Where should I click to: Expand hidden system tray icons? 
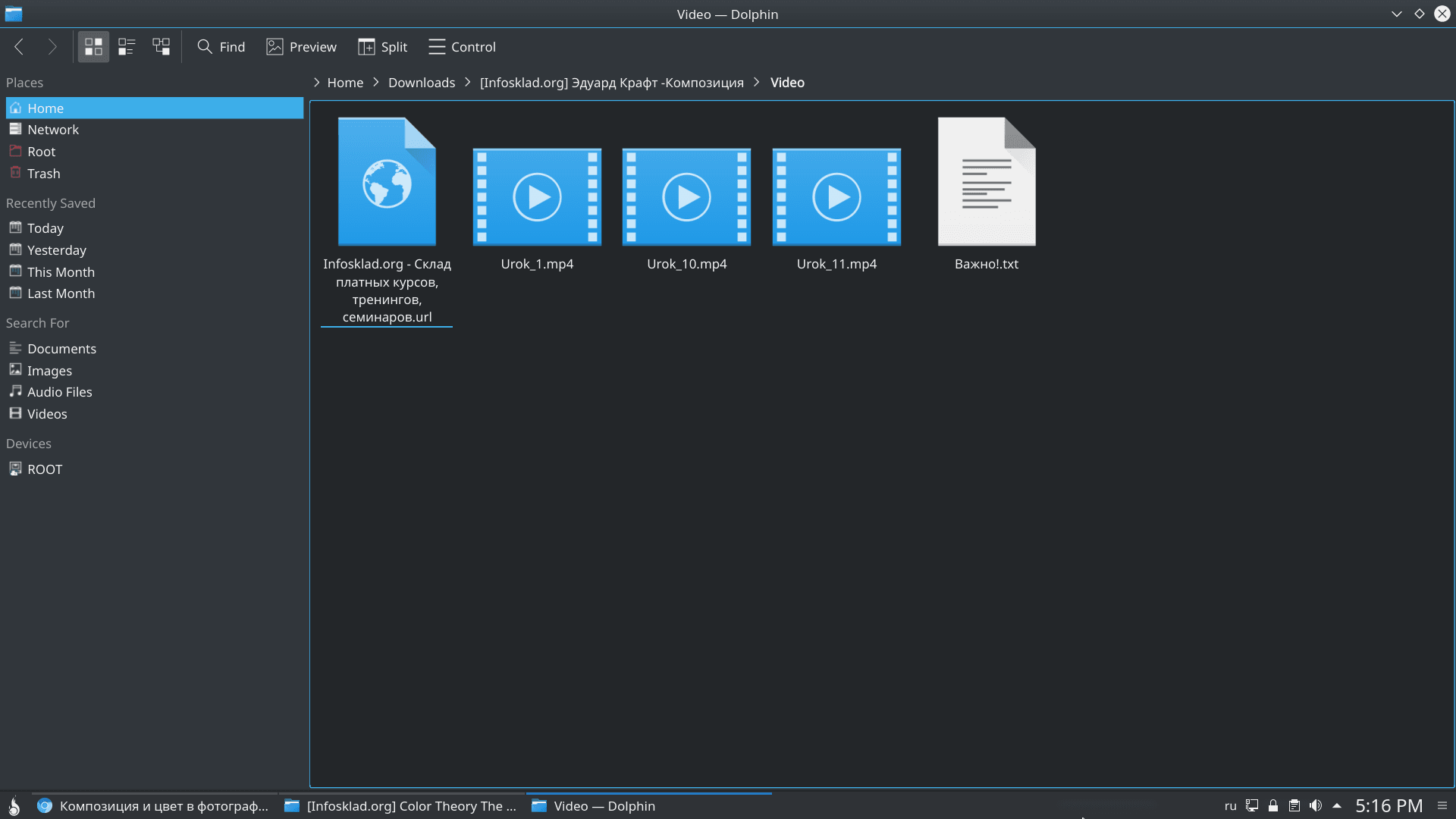pos(1337,806)
